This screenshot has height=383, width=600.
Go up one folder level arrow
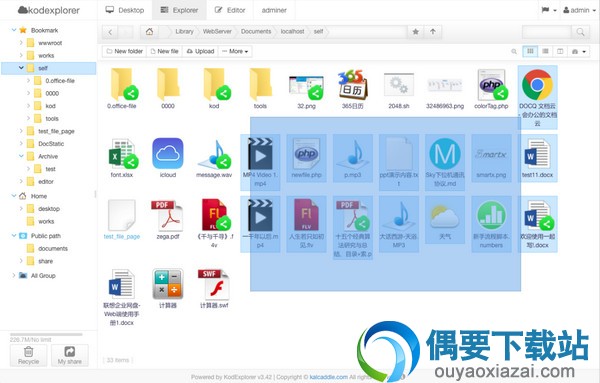433,32
